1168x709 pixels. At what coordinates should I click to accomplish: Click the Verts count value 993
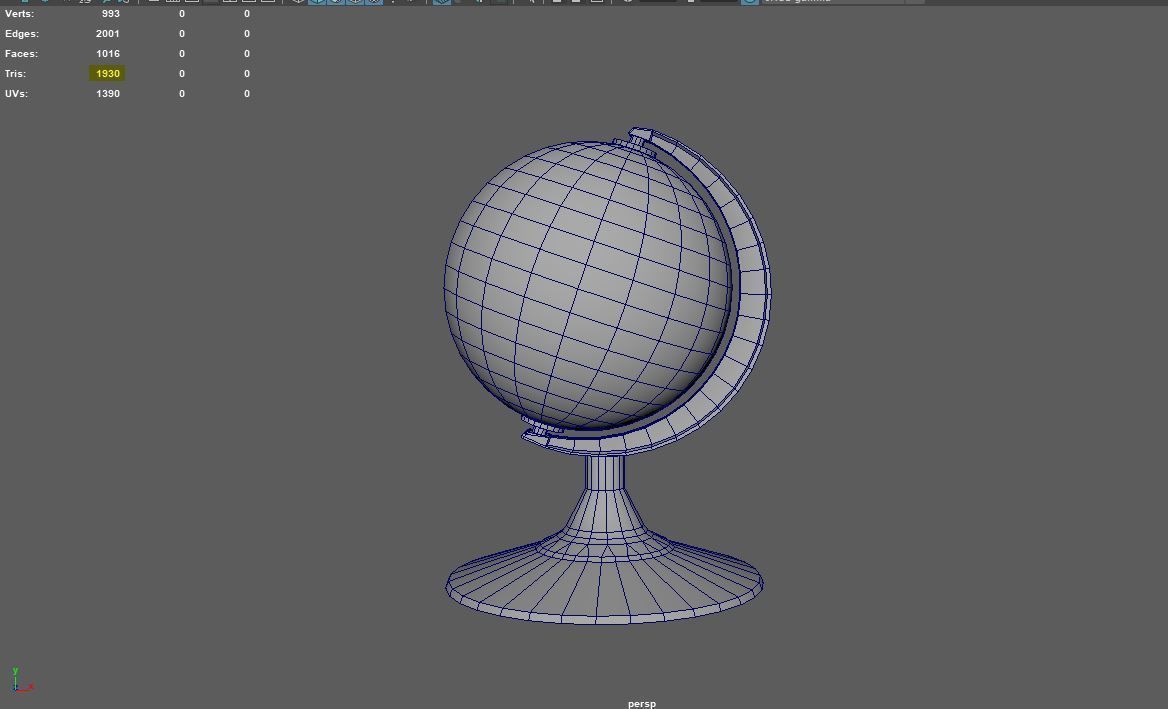110,13
